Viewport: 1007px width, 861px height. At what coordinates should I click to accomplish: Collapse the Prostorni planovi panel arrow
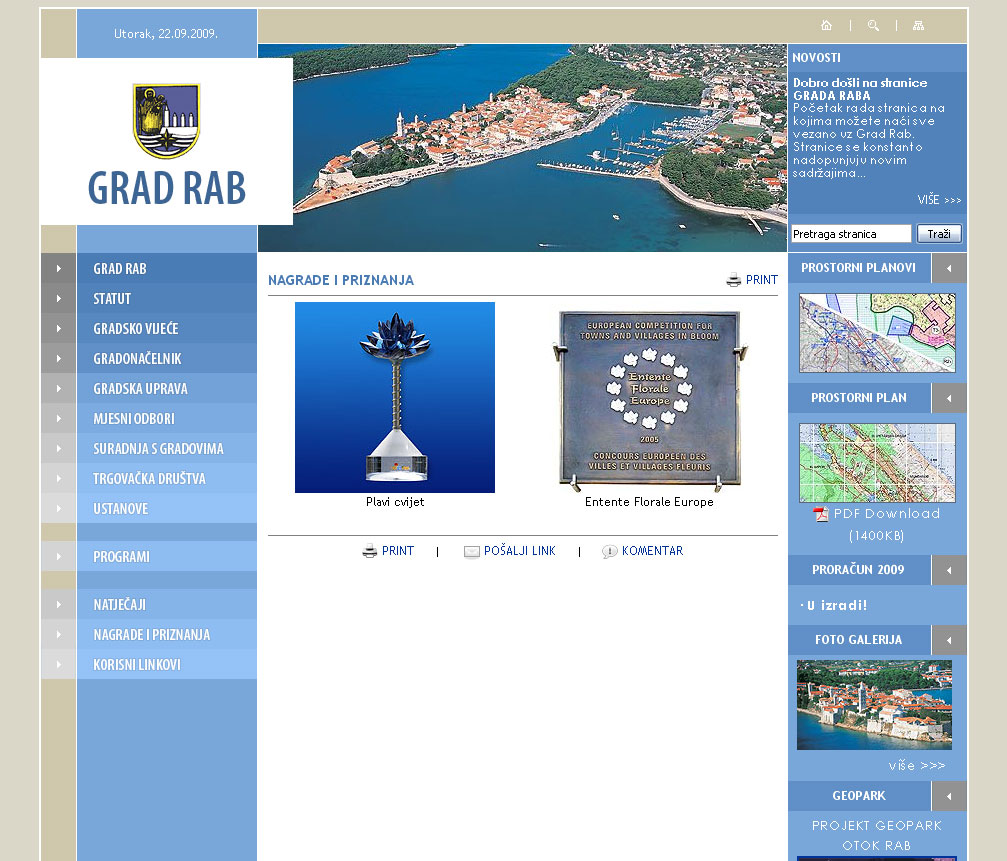(x=949, y=268)
